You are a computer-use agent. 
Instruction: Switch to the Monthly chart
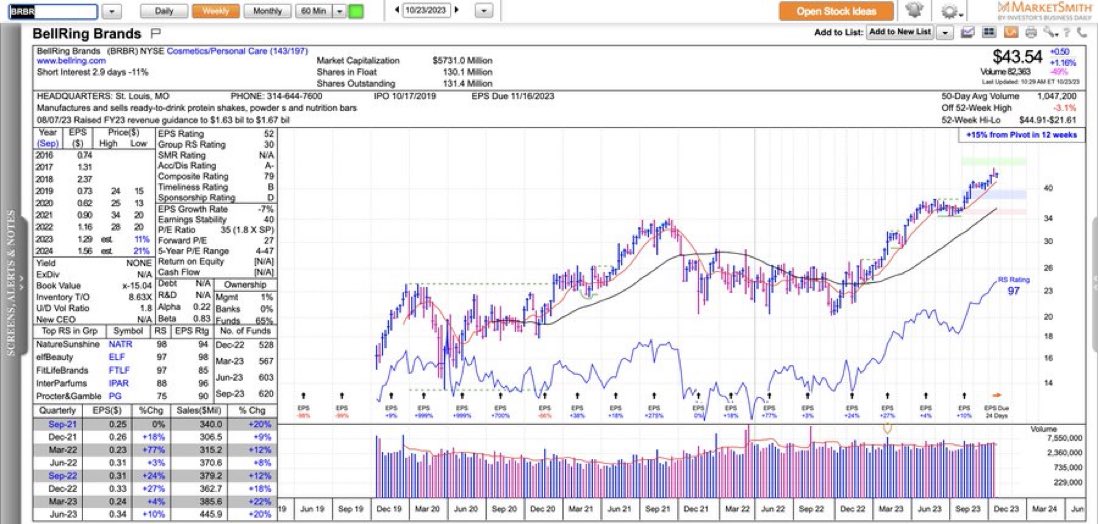[267, 11]
